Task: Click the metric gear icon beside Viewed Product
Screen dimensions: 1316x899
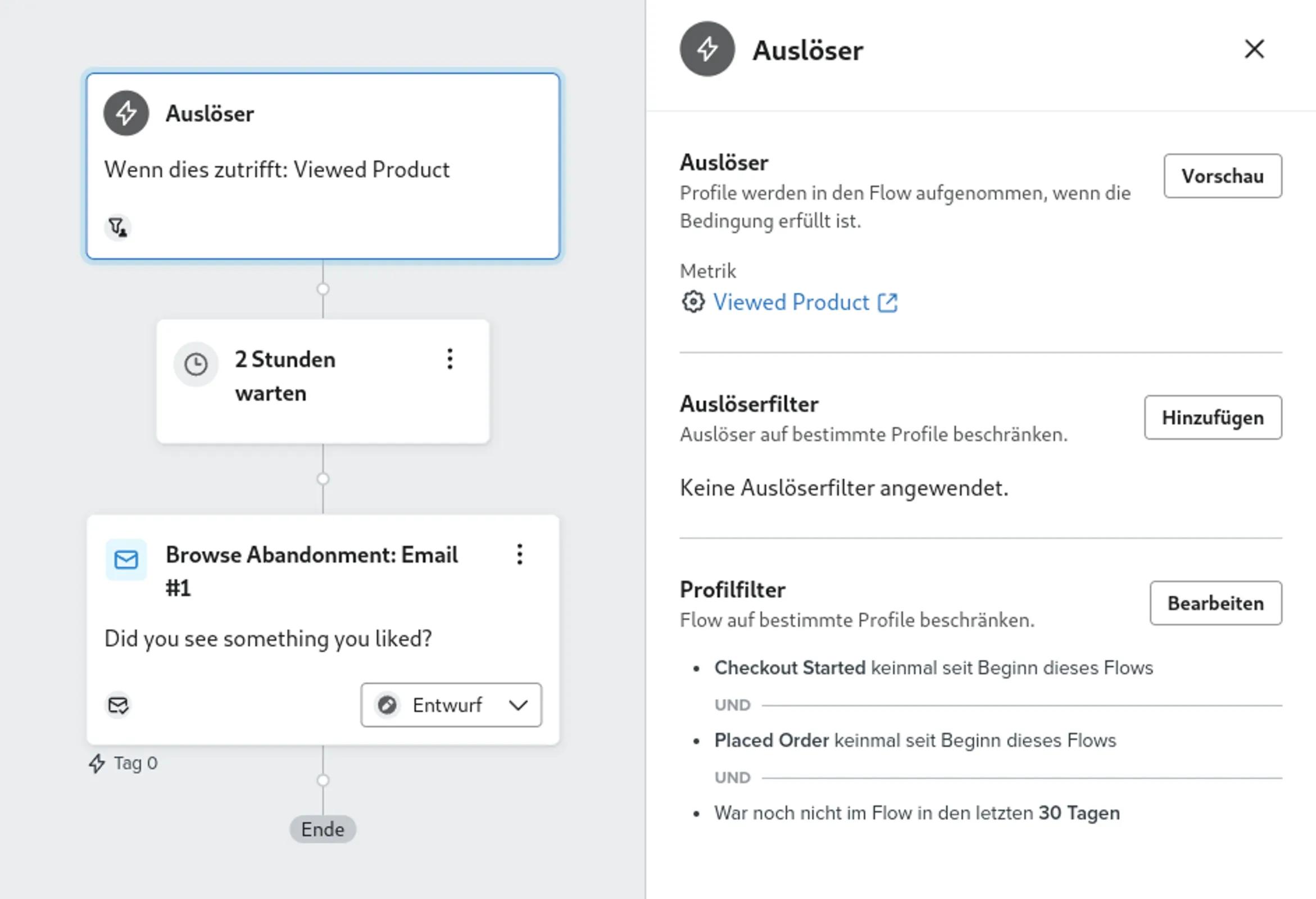Action: pos(693,302)
